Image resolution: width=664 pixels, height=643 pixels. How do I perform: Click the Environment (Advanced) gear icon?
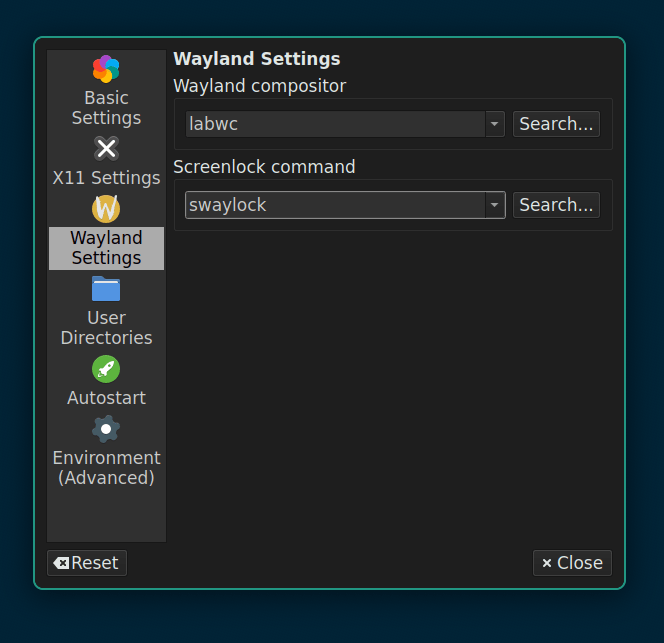[x=106, y=429]
